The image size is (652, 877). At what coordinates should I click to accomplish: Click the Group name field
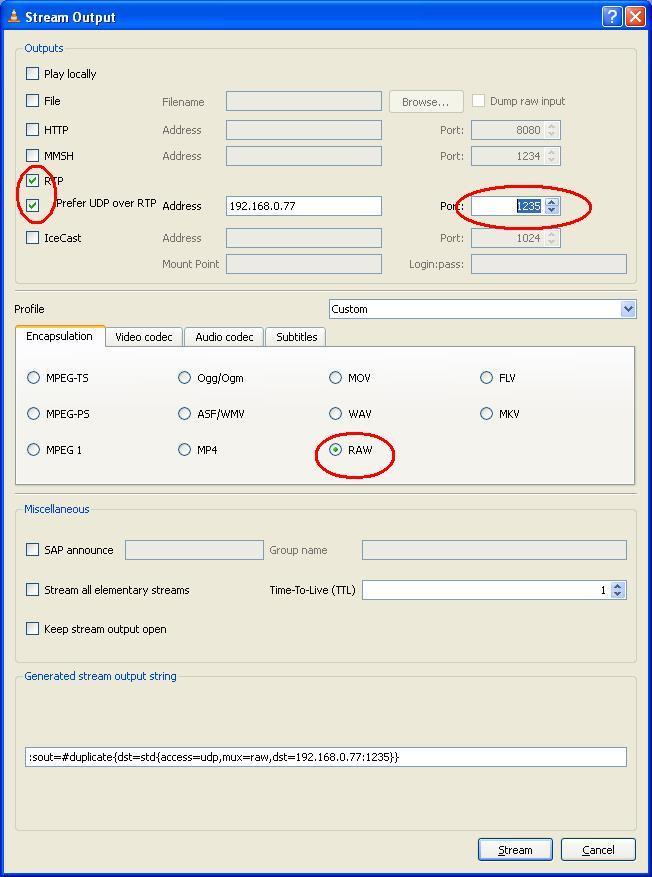point(494,550)
